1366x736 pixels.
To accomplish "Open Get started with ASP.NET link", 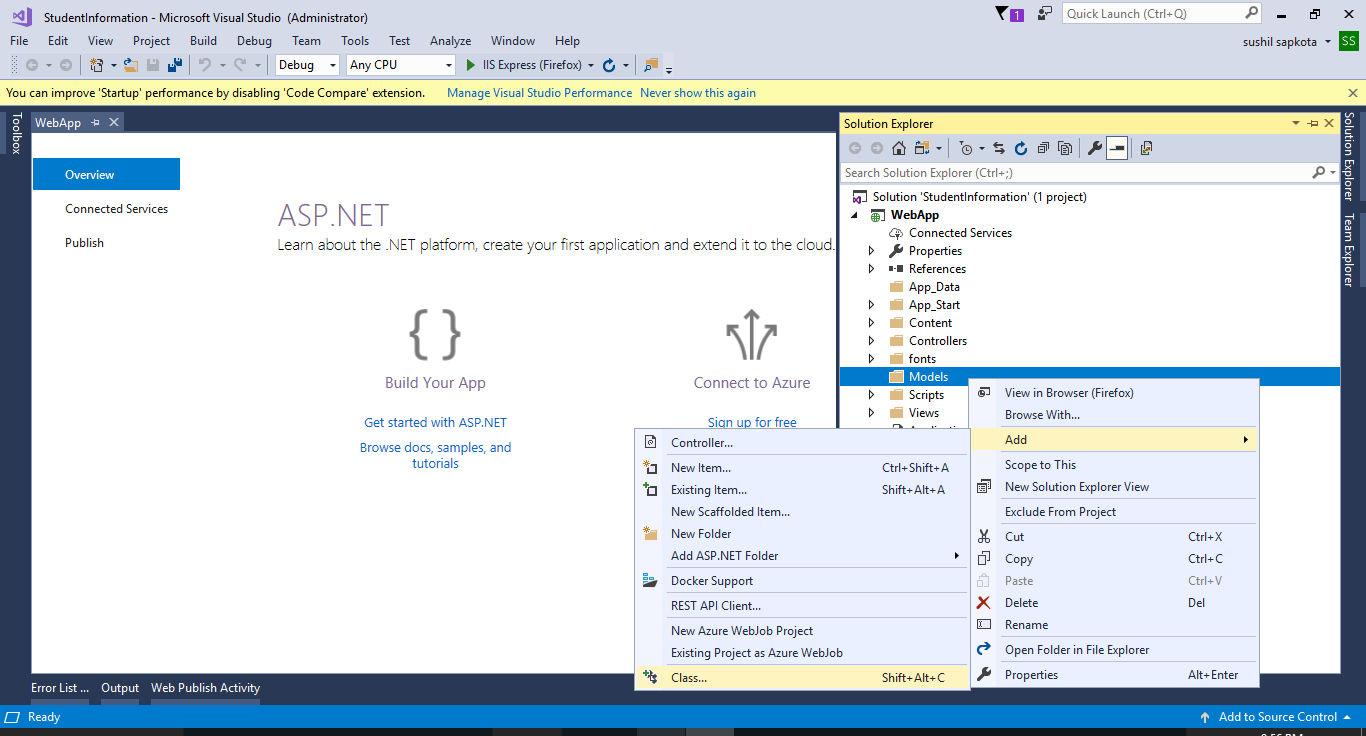I will click(x=435, y=423).
